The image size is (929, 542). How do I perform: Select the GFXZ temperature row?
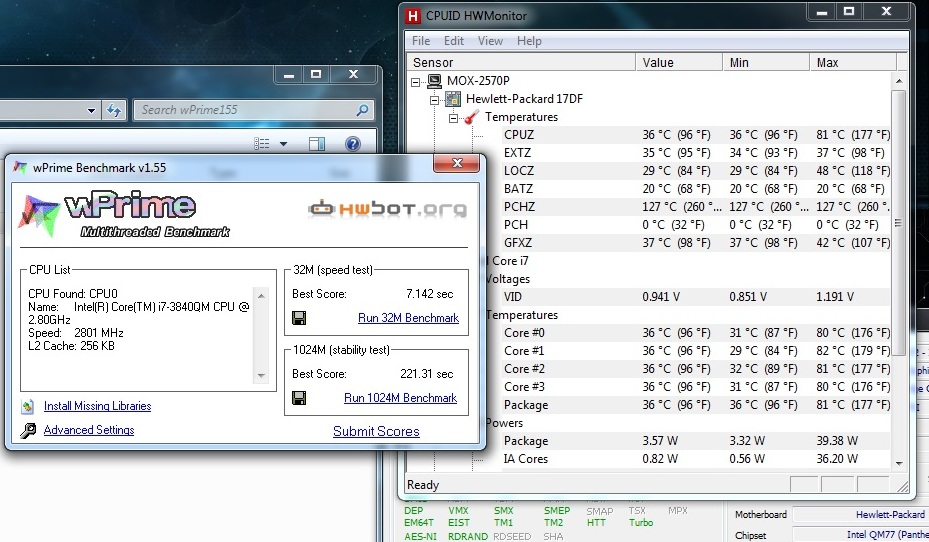tap(696, 243)
